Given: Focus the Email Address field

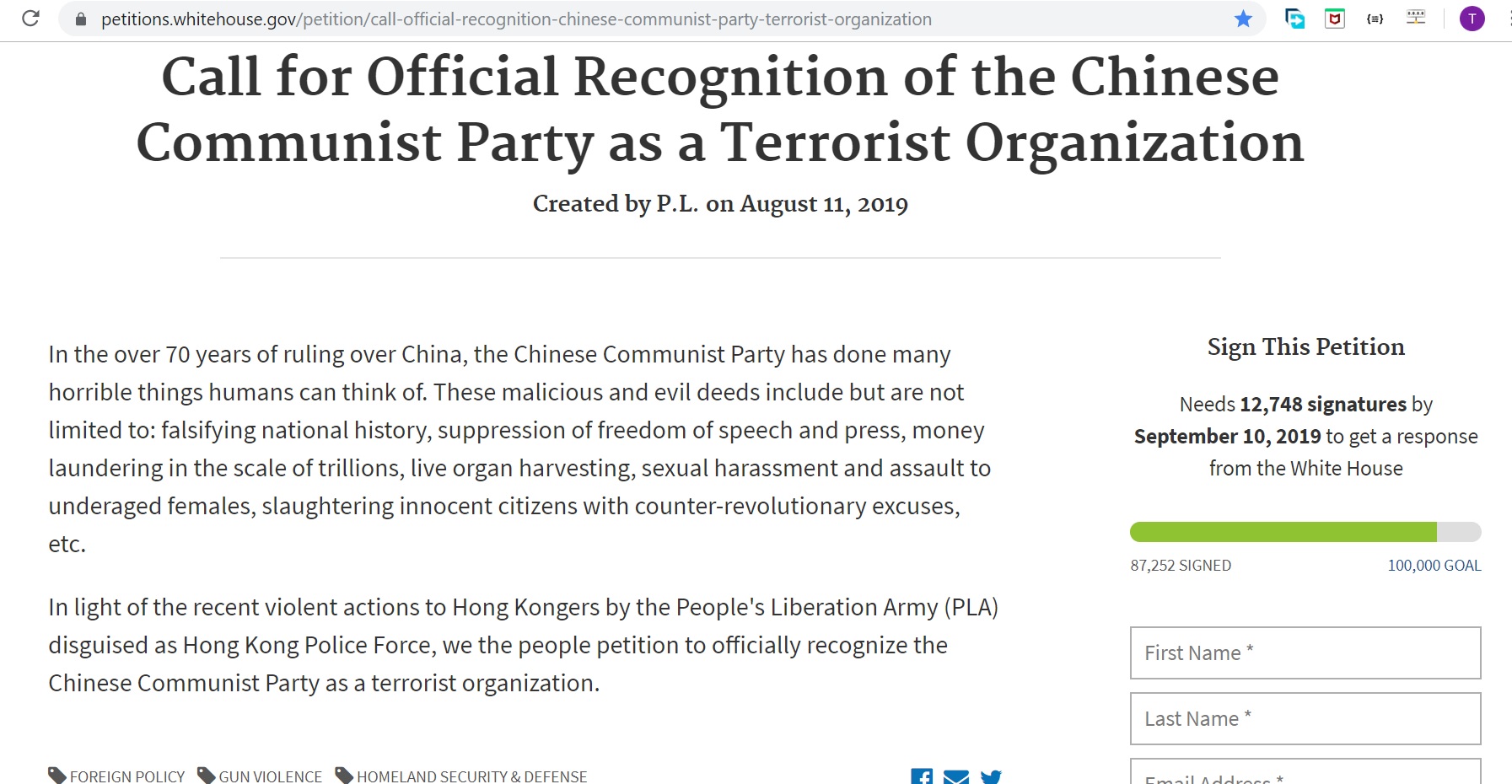Looking at the screenshot, I should pyautogui.click(x=1305, y=774).
